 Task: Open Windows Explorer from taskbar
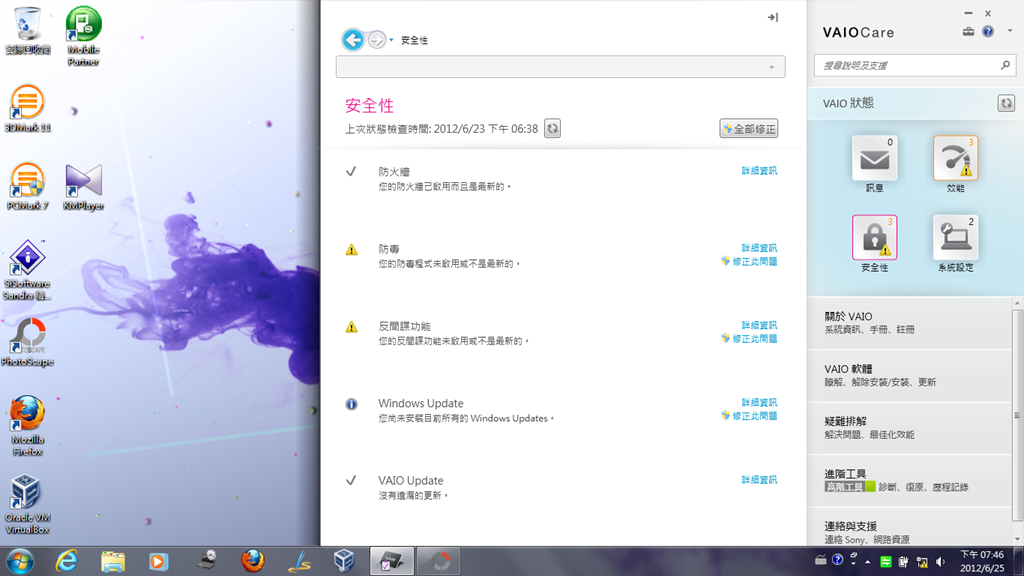(x=113, y=561)
